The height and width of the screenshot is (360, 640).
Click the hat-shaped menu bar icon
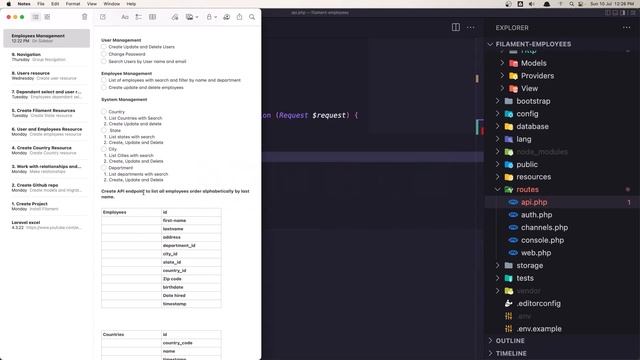point(547,4)
